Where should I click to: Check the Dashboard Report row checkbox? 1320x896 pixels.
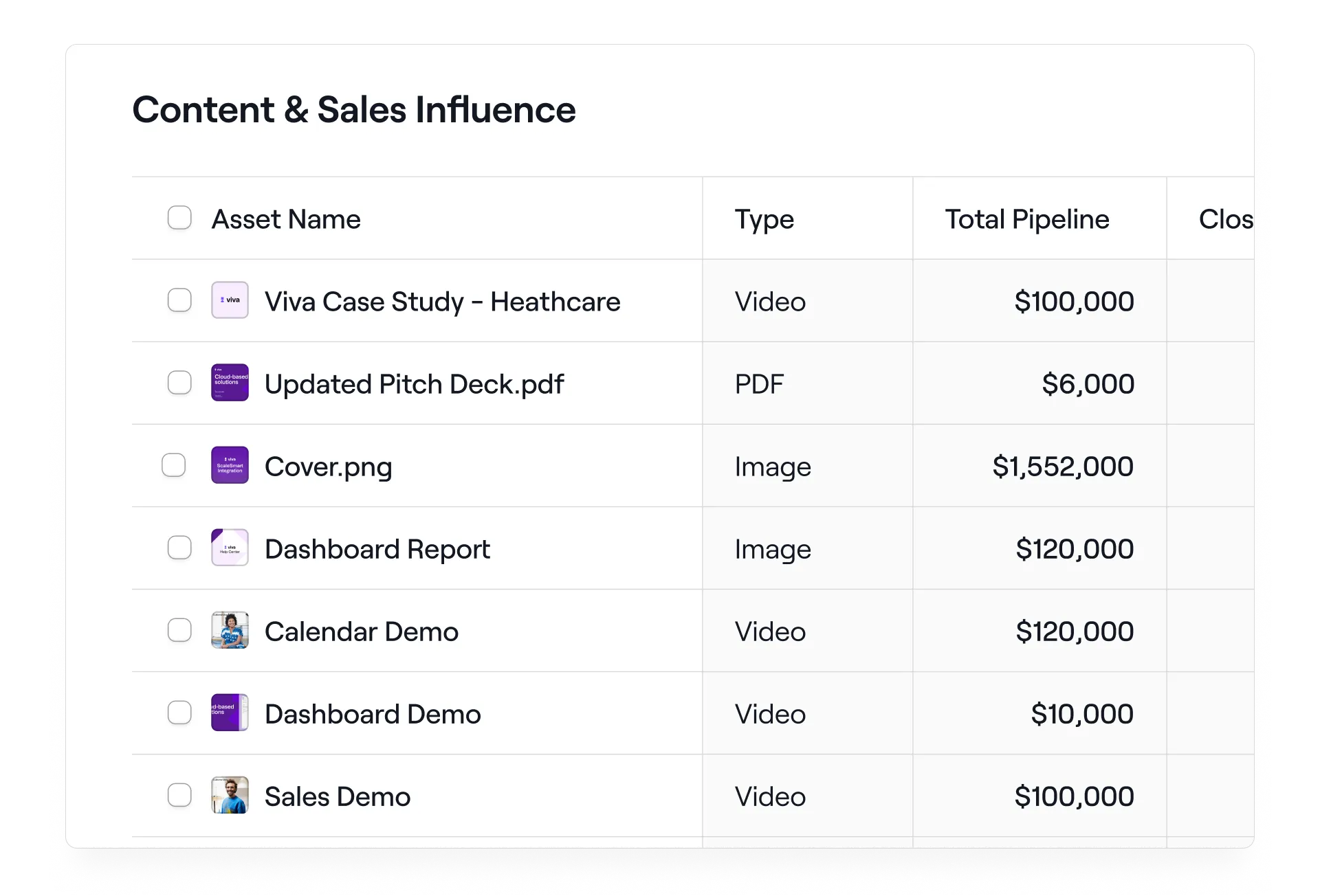tap(179, 548)
